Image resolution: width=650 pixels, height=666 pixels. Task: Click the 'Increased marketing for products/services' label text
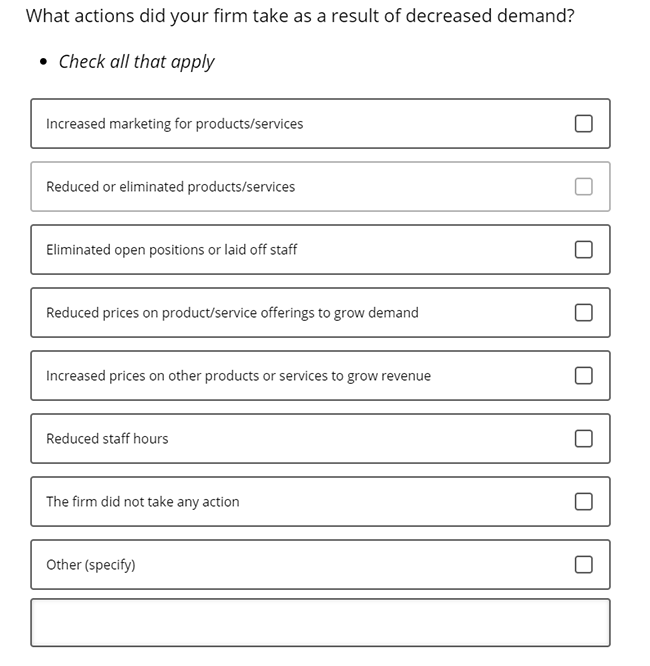click(x=175, y=124)
